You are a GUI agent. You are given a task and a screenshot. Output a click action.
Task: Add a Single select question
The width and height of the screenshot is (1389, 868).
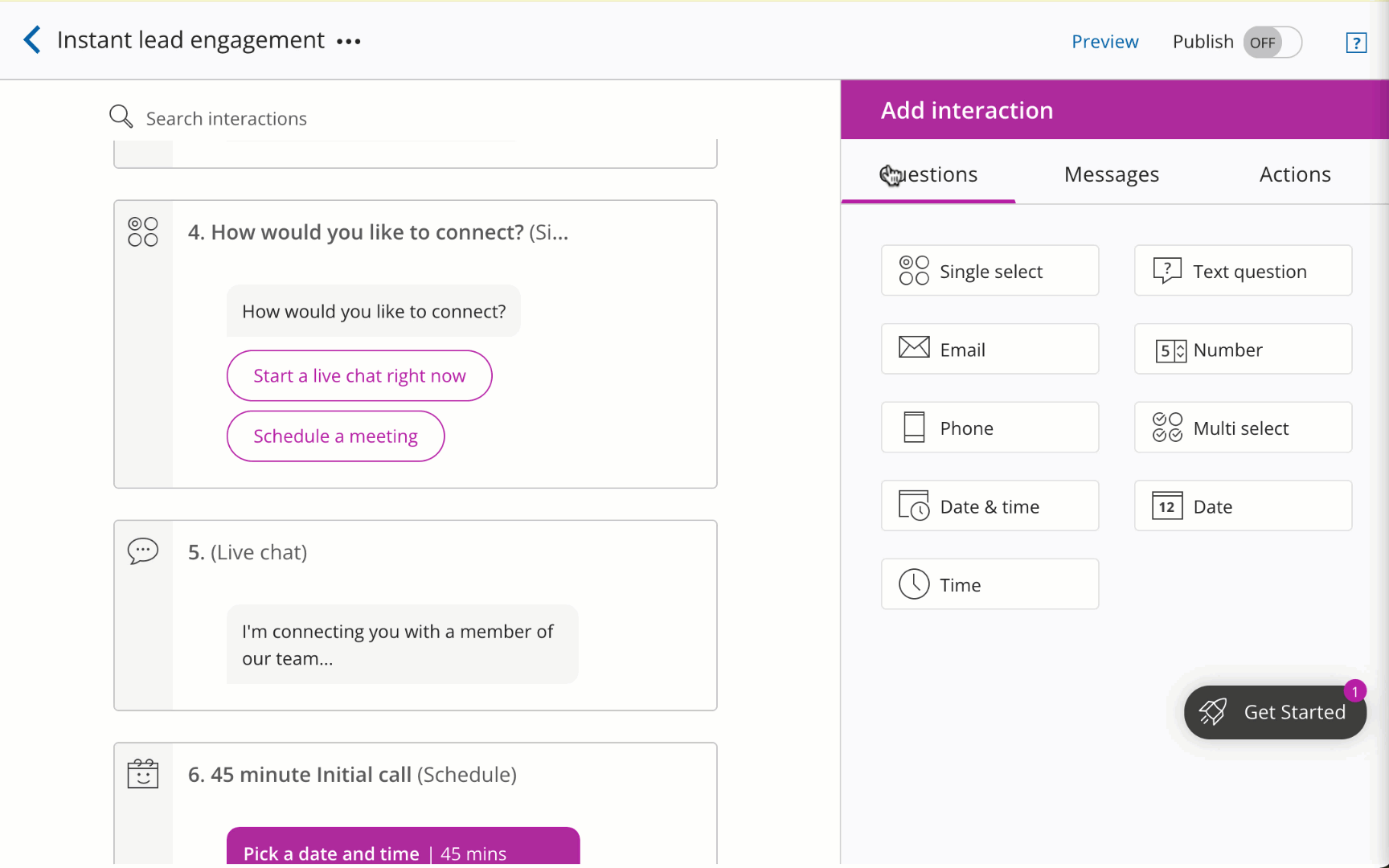coord(990,271)
